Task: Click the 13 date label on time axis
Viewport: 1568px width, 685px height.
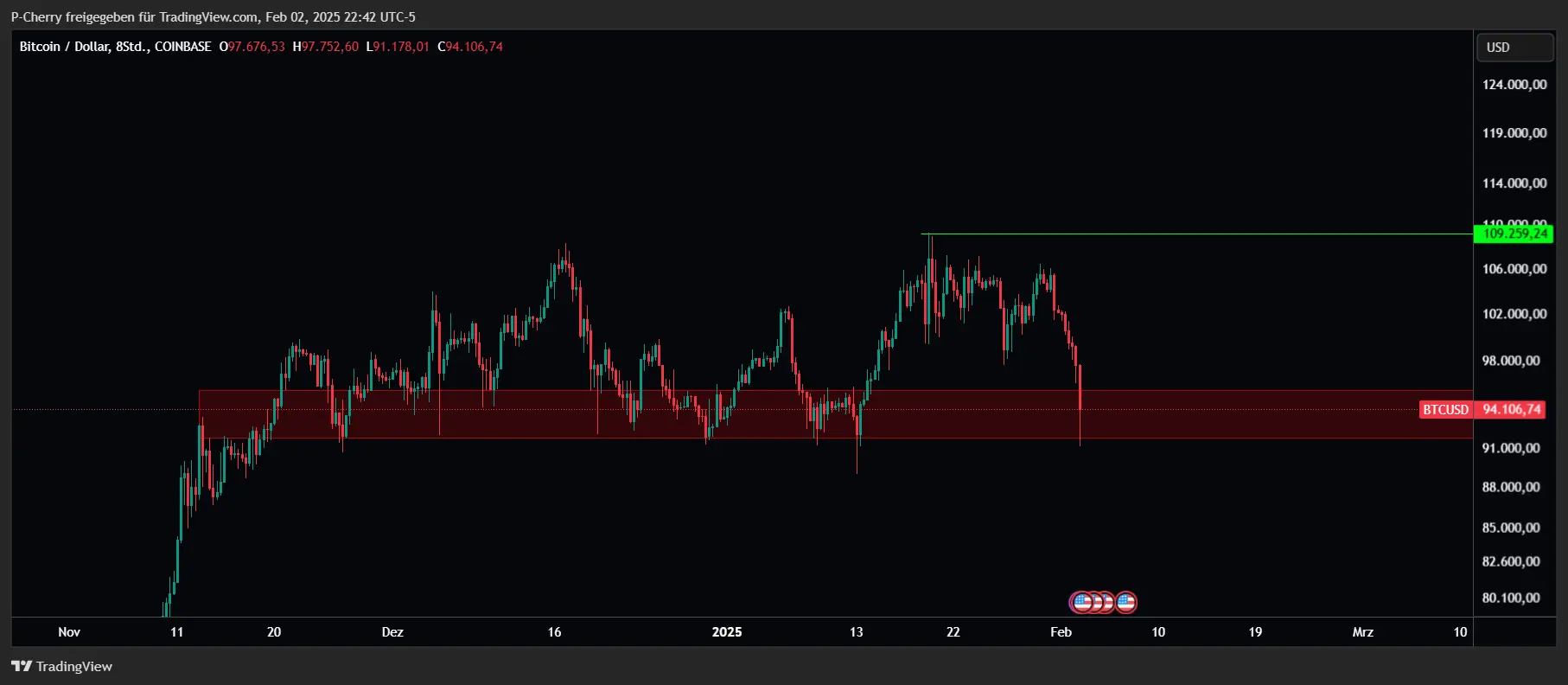Action: tap(856, 632)
